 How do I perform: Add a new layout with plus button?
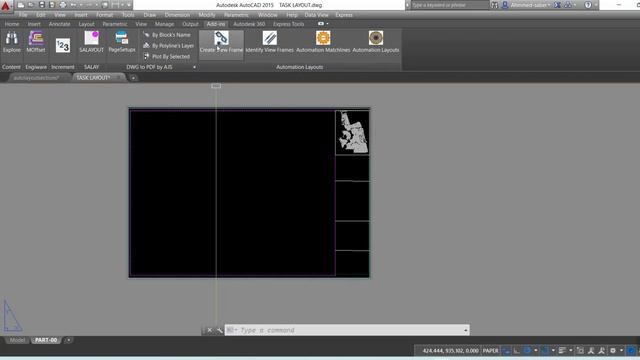click(x=69, y=340)
